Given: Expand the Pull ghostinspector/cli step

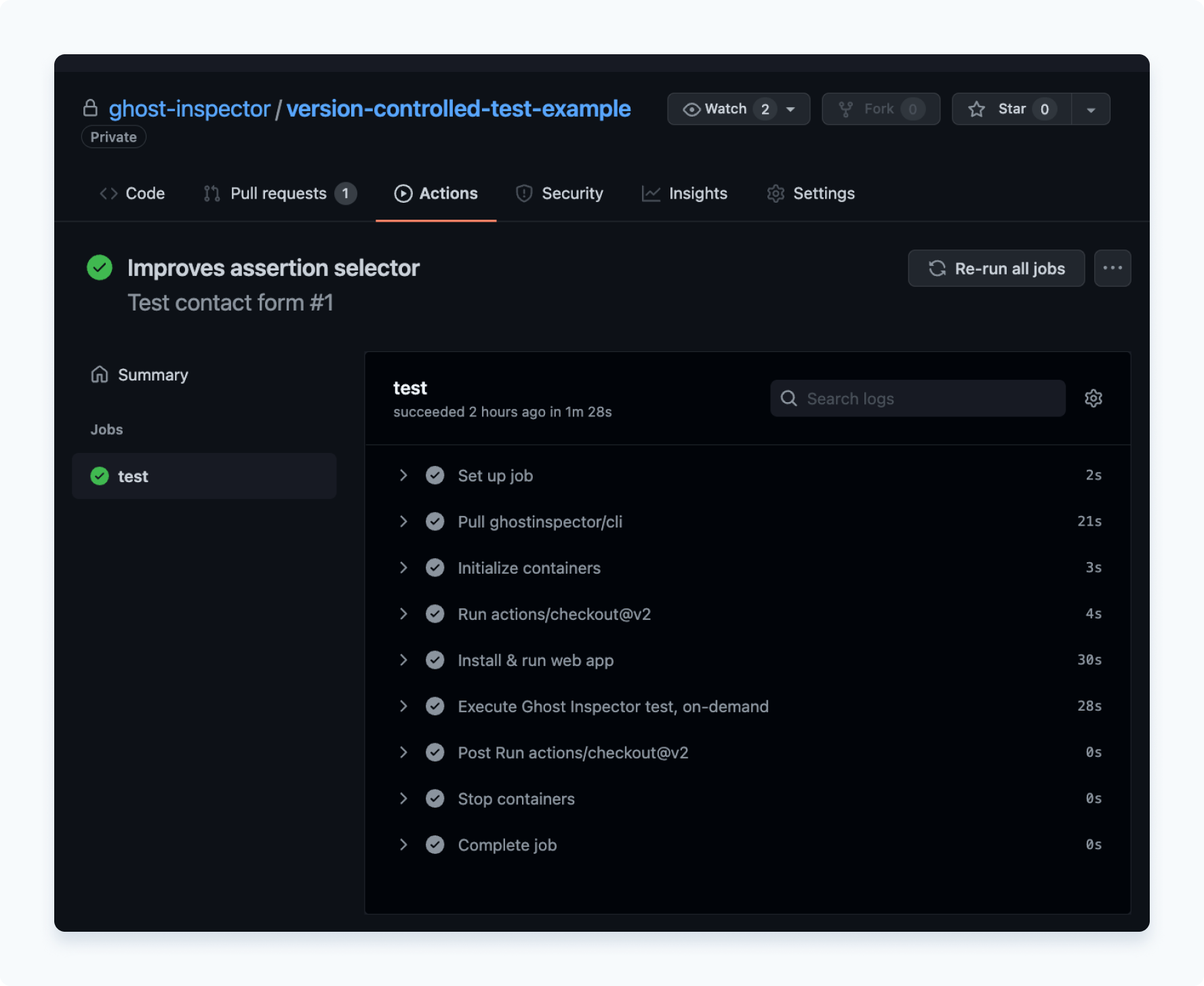Looking at the screenshot, I should (x=403, y=521).
